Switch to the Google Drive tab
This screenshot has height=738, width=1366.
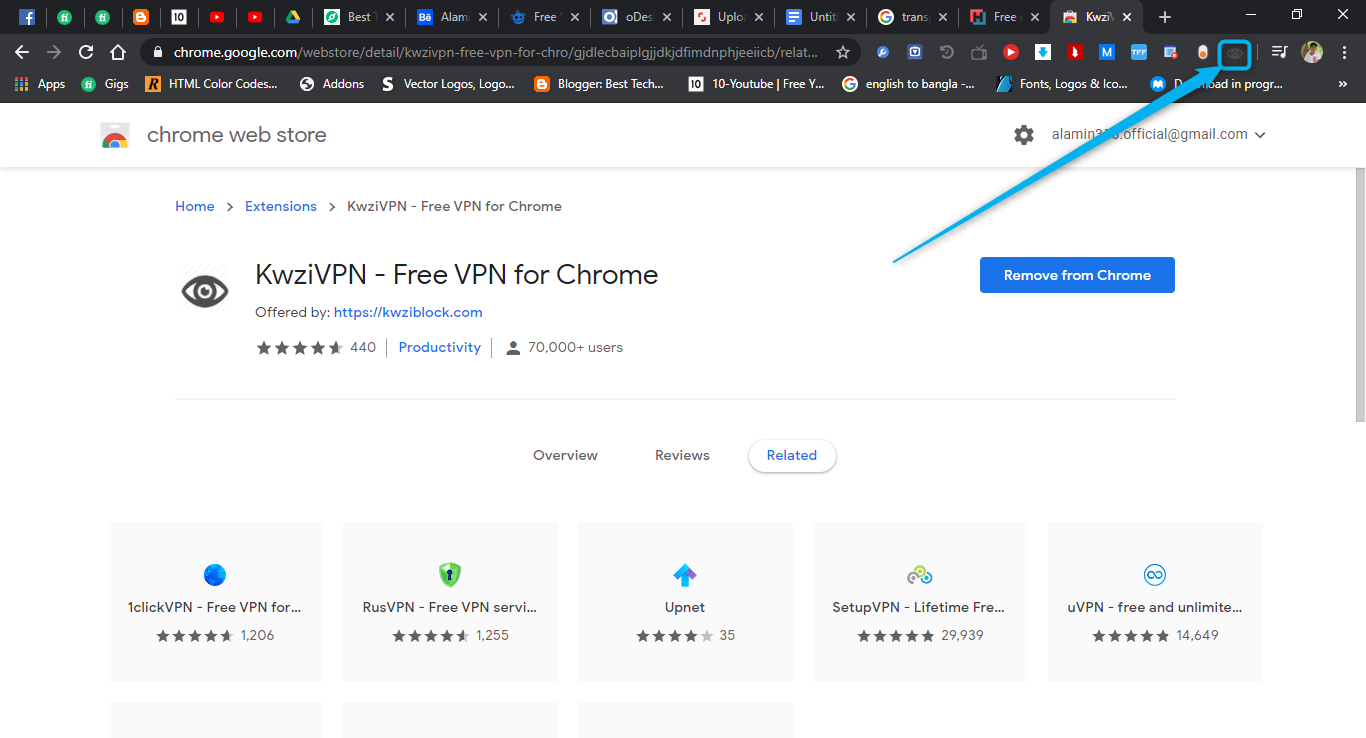coord(293,17)
